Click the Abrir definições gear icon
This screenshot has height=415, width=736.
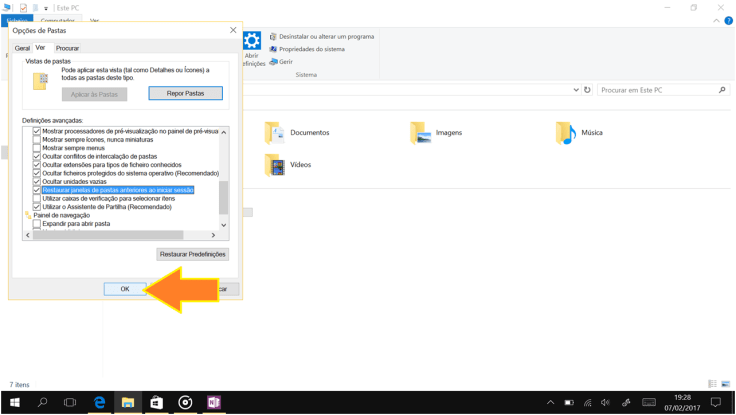click(252, 41)
